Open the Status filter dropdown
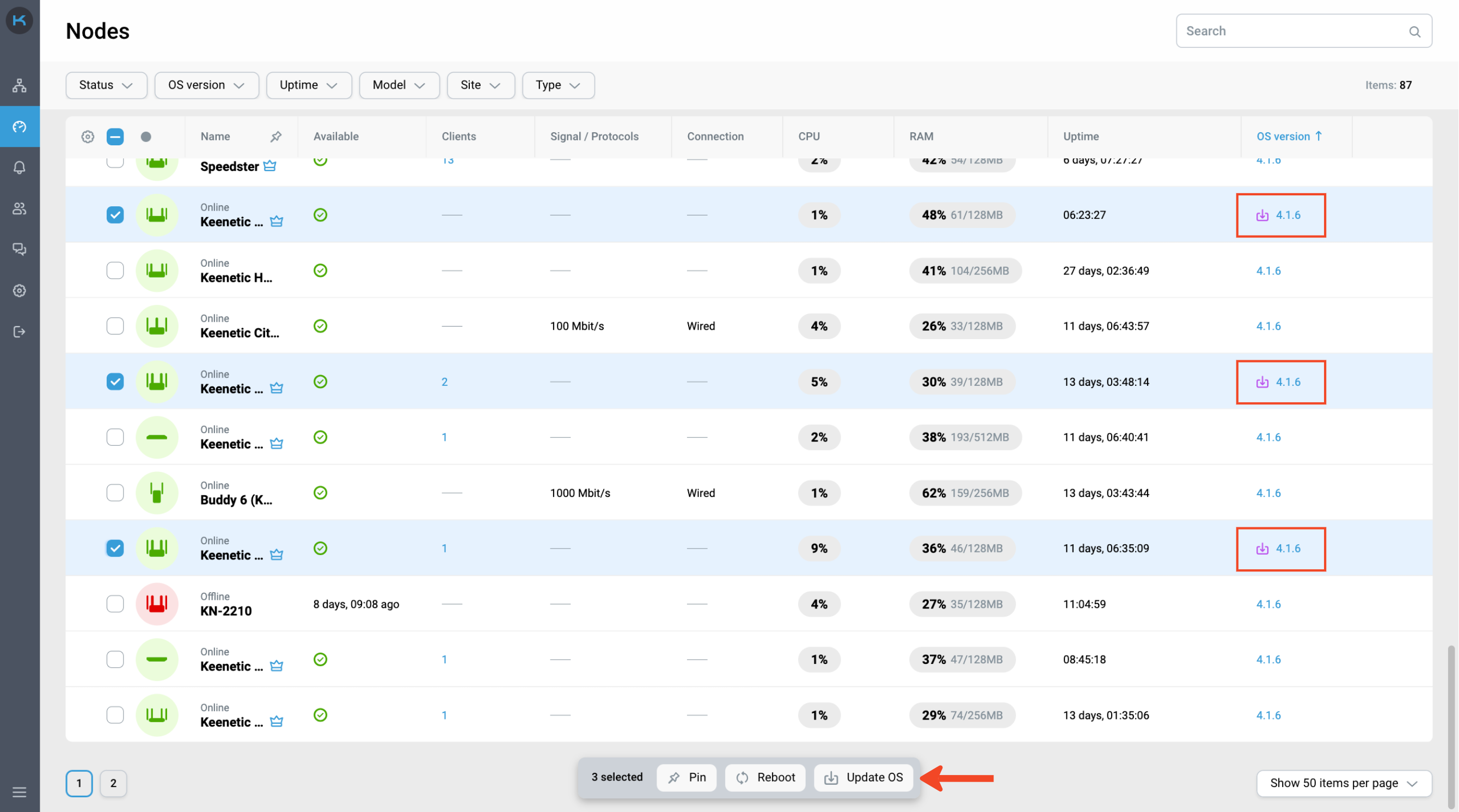The image size is (1459, 812). coord(106,85)
